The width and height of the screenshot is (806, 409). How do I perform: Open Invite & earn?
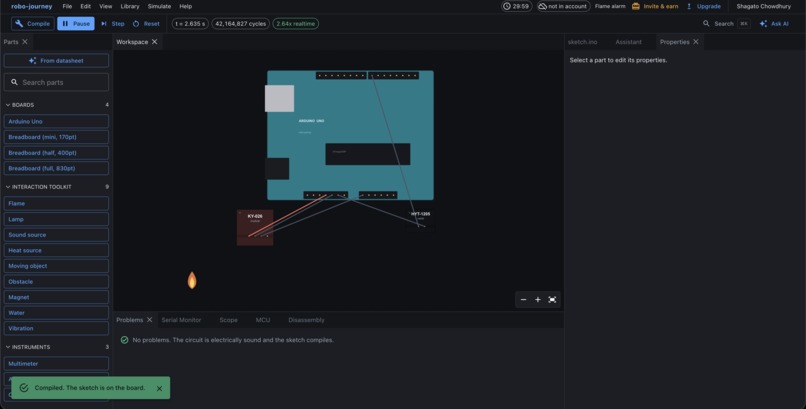point(655,6)
